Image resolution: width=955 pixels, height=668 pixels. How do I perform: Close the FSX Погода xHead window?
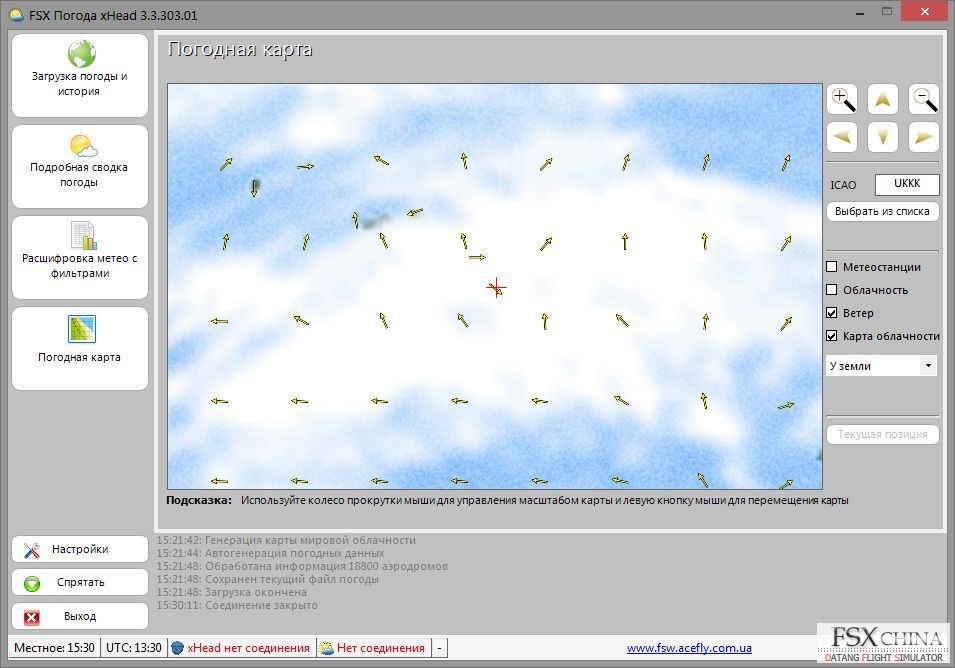(925, 11)
